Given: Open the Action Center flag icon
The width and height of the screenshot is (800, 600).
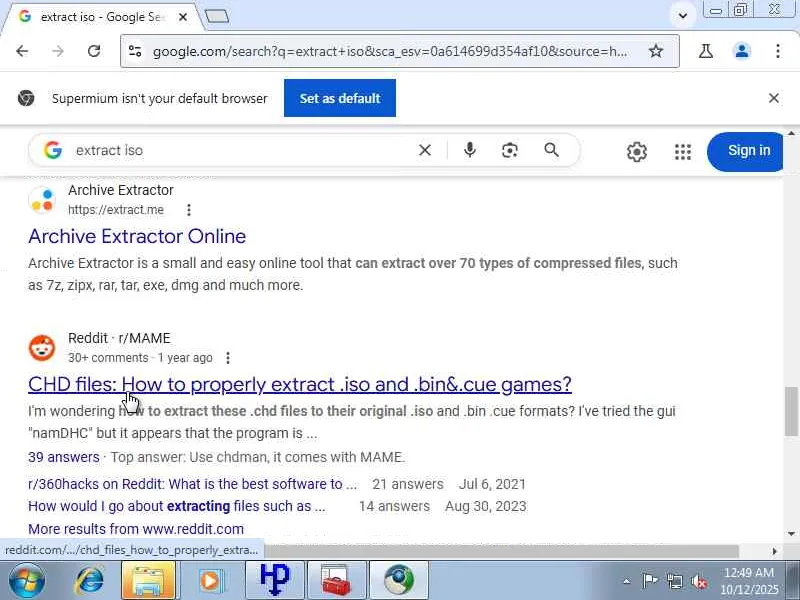Looking at the screenshot, I should click(x=649, y=581).
